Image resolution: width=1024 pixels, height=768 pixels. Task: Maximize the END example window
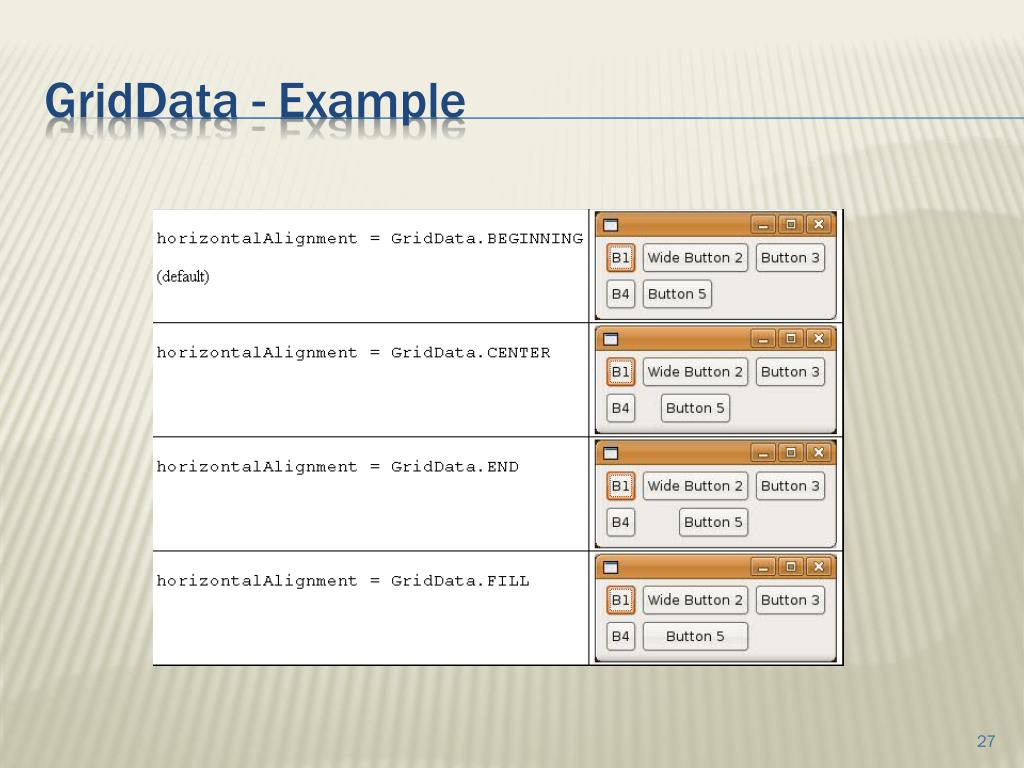[791, 453]
